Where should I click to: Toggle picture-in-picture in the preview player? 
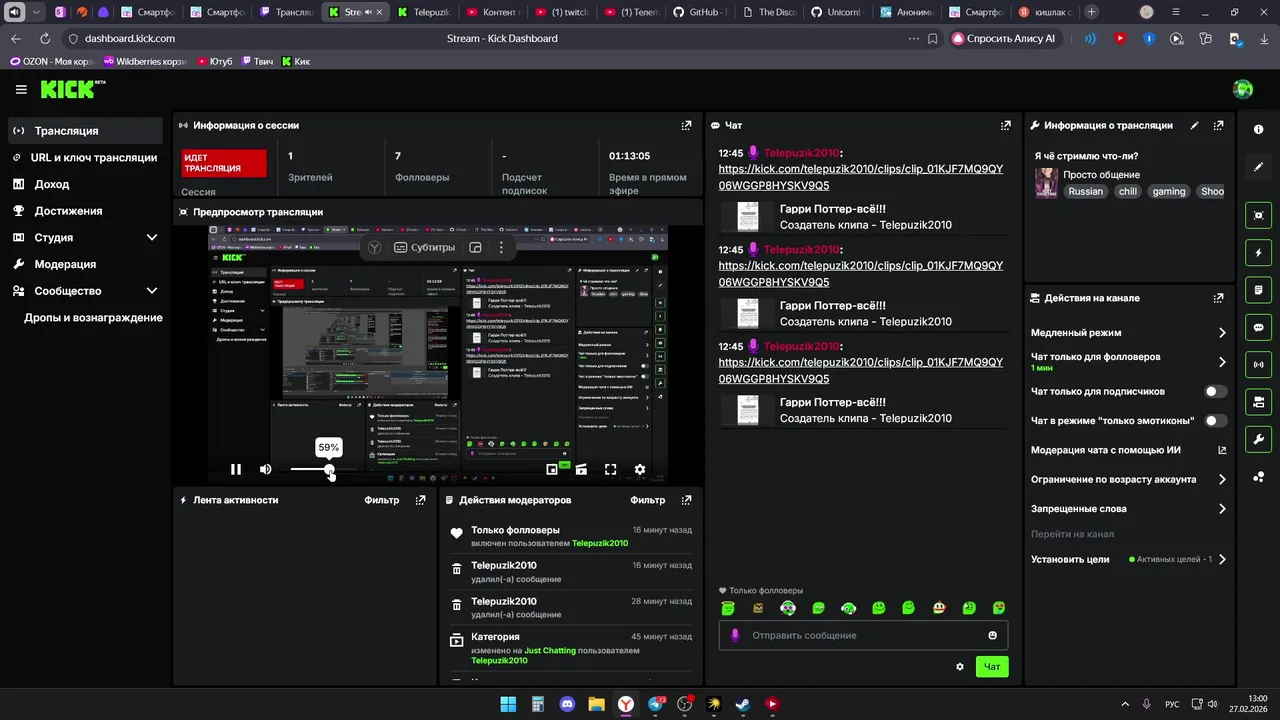click(552, 469)
